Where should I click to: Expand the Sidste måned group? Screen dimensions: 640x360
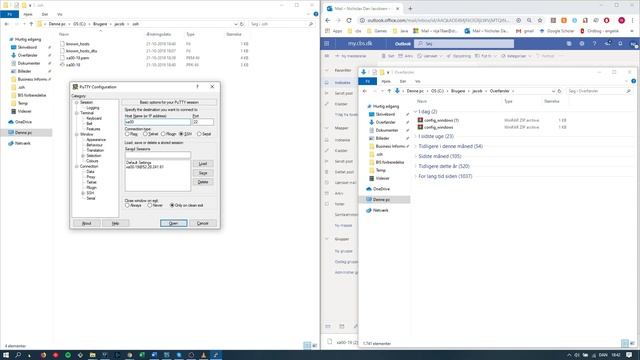click(416, 156)
